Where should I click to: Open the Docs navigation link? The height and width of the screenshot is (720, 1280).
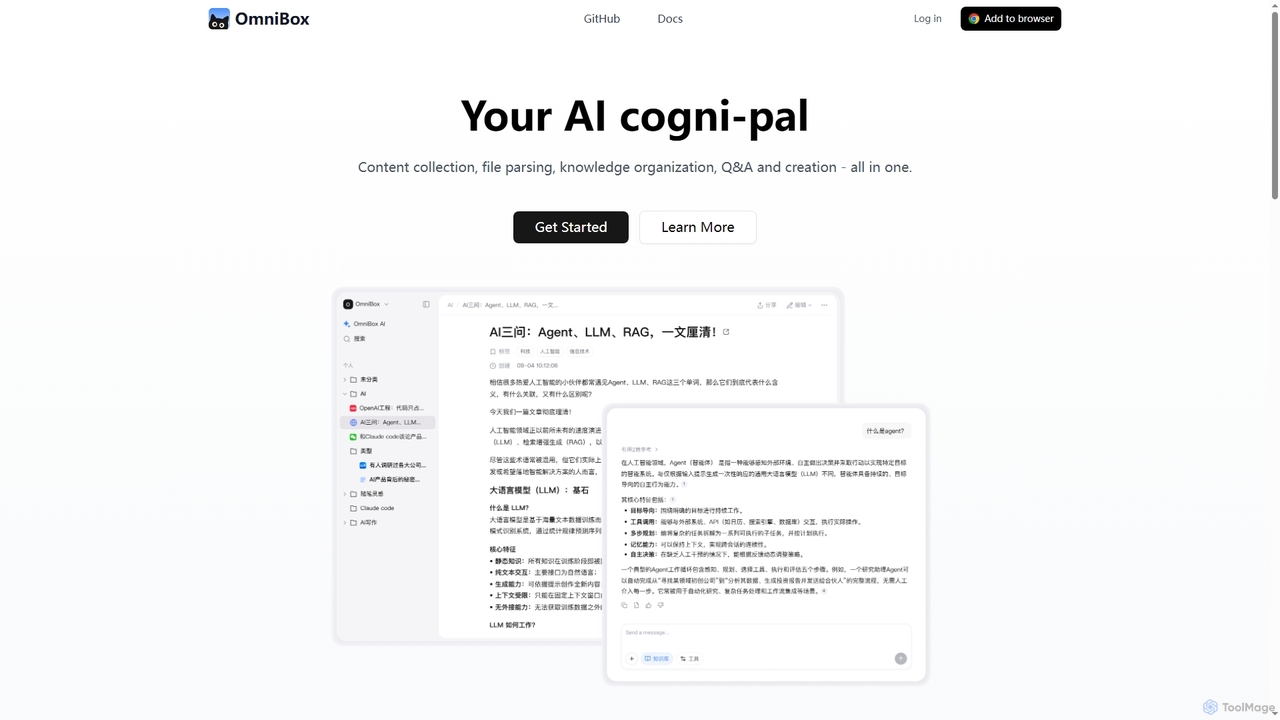pos(670,19)
